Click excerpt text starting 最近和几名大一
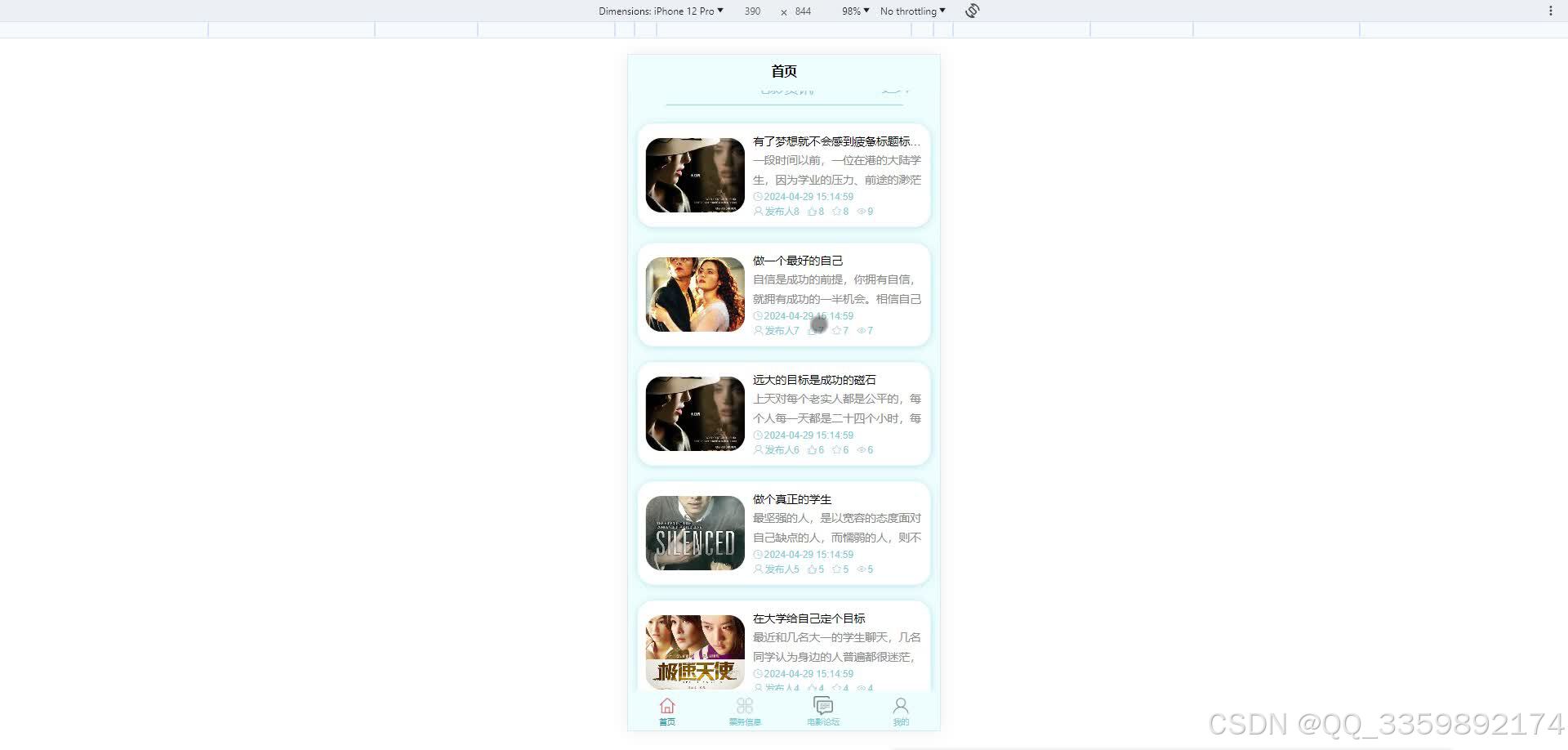Screen dimensions: 1568x750 coord(837,647)
